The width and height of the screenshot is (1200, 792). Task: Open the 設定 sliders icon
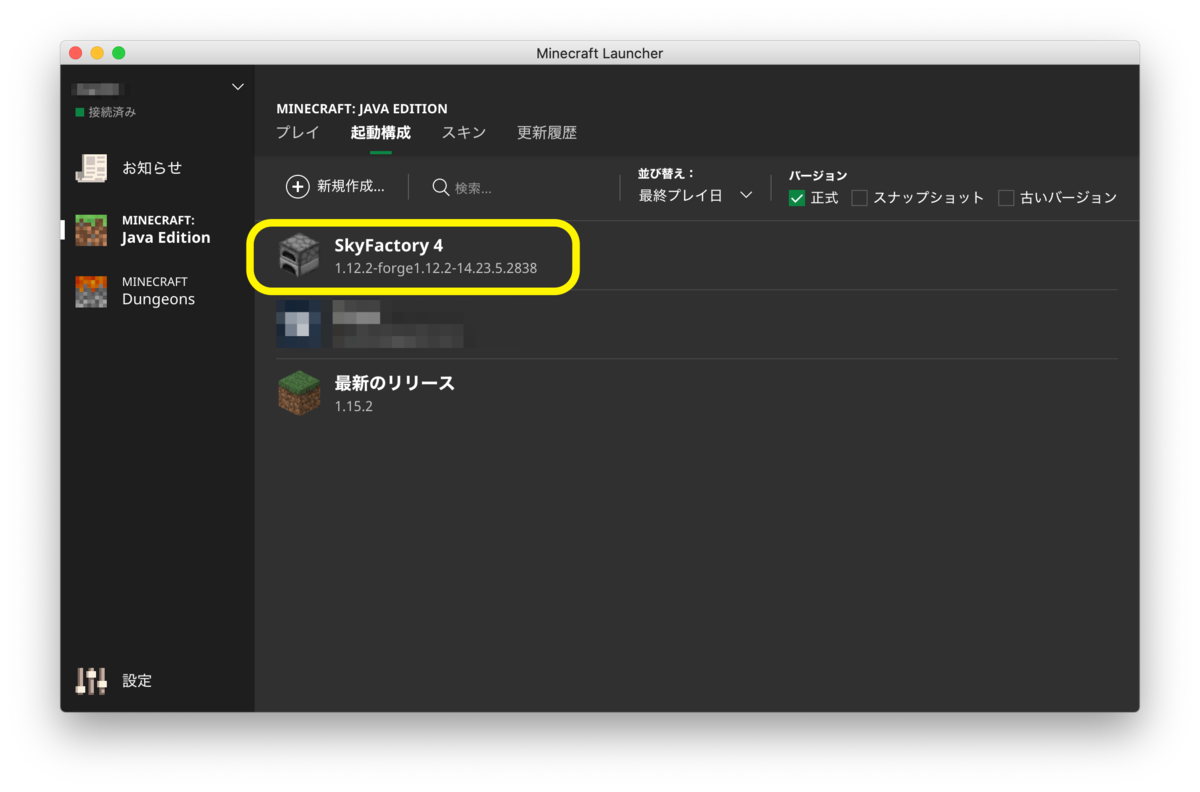click(x=91, y=681)
